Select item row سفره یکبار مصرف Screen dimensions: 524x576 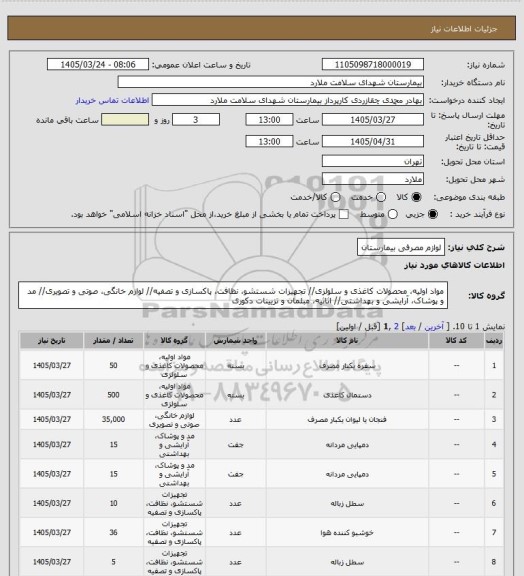pos(262,366)
